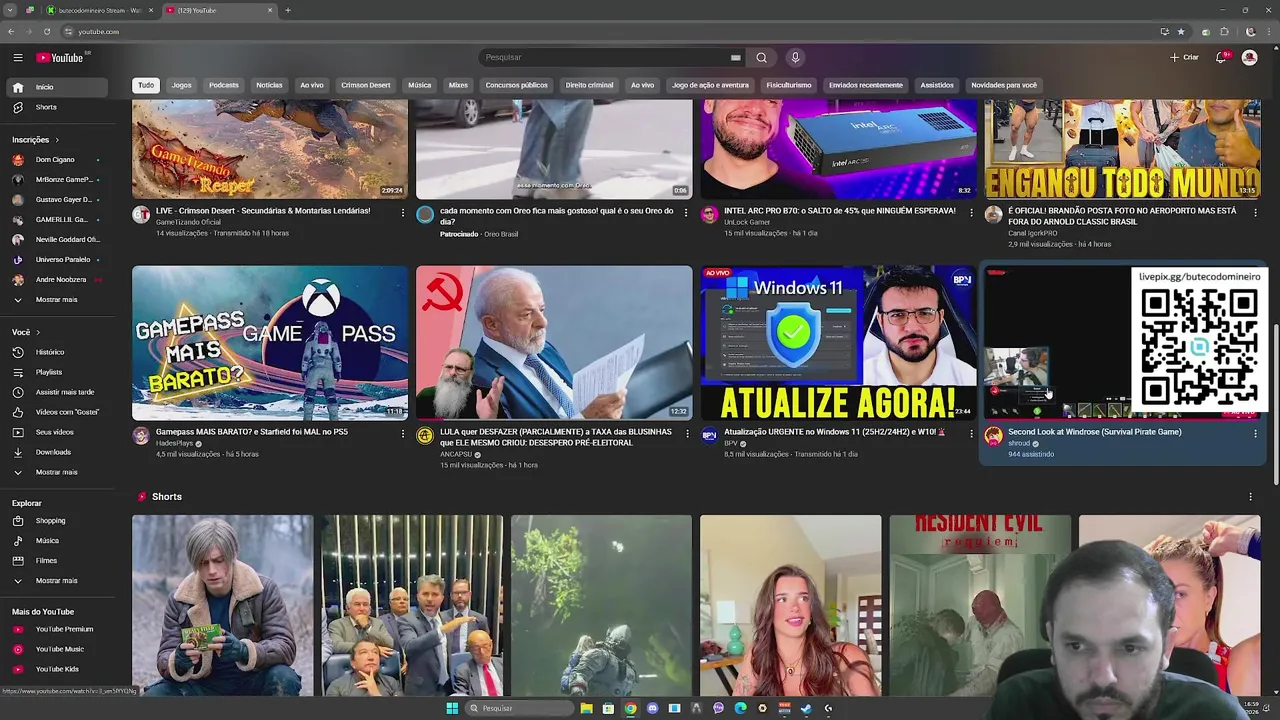Select the Notícias filter chip

[269, 85]
